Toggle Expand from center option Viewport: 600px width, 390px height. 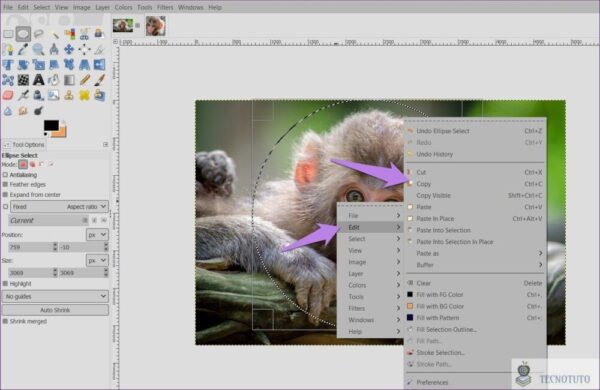[x=5, y=195]
